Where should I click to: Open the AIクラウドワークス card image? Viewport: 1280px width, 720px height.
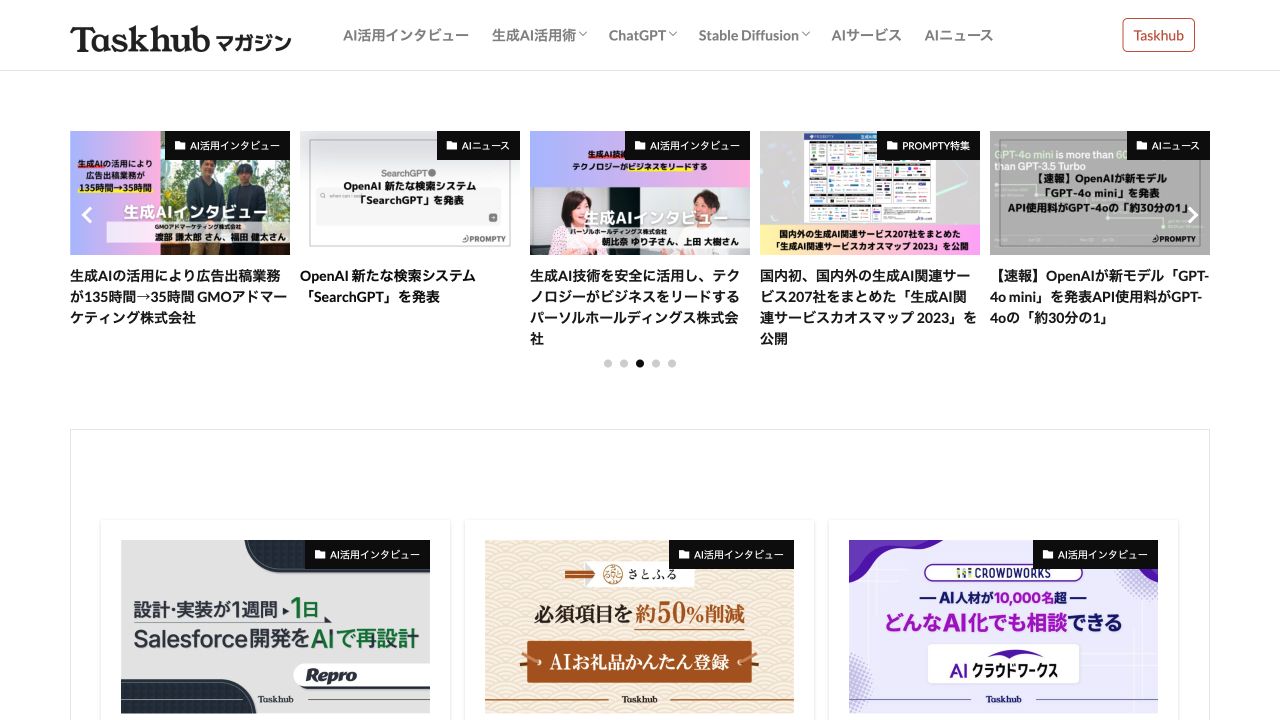[1003, 627]
